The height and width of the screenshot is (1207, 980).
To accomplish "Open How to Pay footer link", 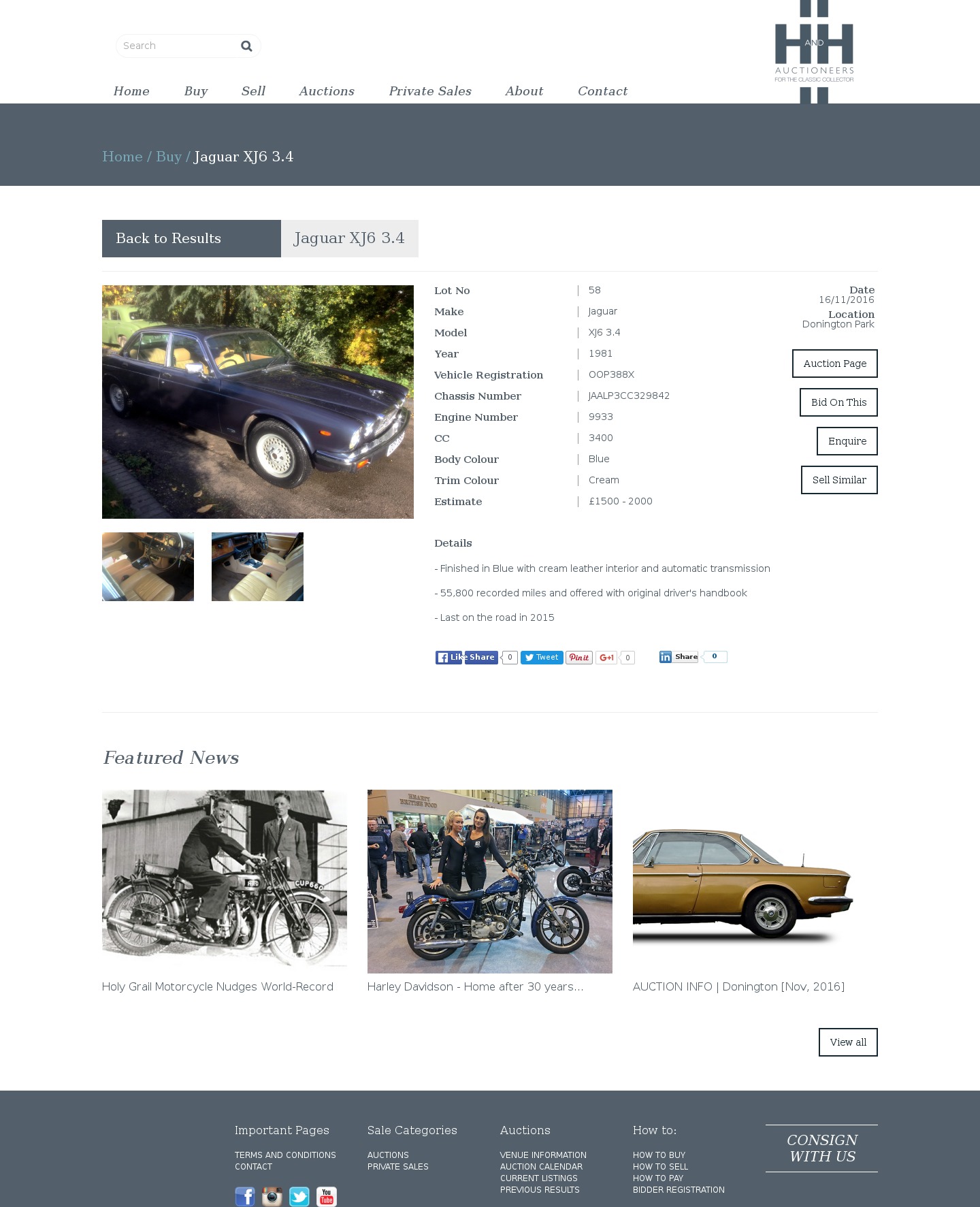I will click(x=658, y=1178).
